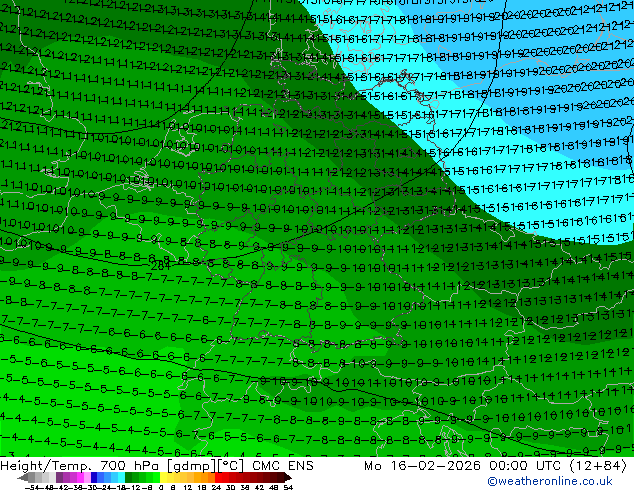The height and width of the screenshot is (490, 634).
Task: Click the dark blue swatch in legend
Action: pos(94,477)
